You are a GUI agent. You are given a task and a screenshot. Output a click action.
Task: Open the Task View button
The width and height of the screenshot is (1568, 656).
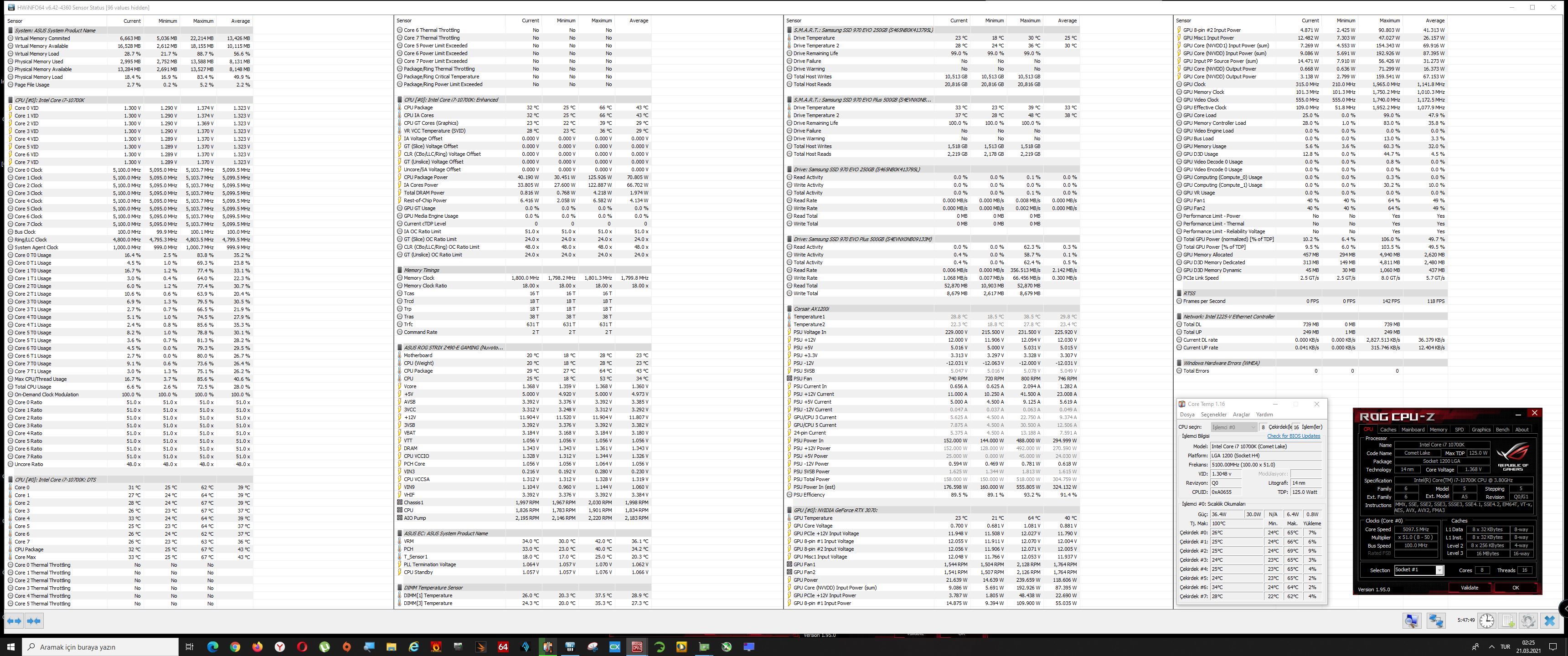(x=189, y=647)
